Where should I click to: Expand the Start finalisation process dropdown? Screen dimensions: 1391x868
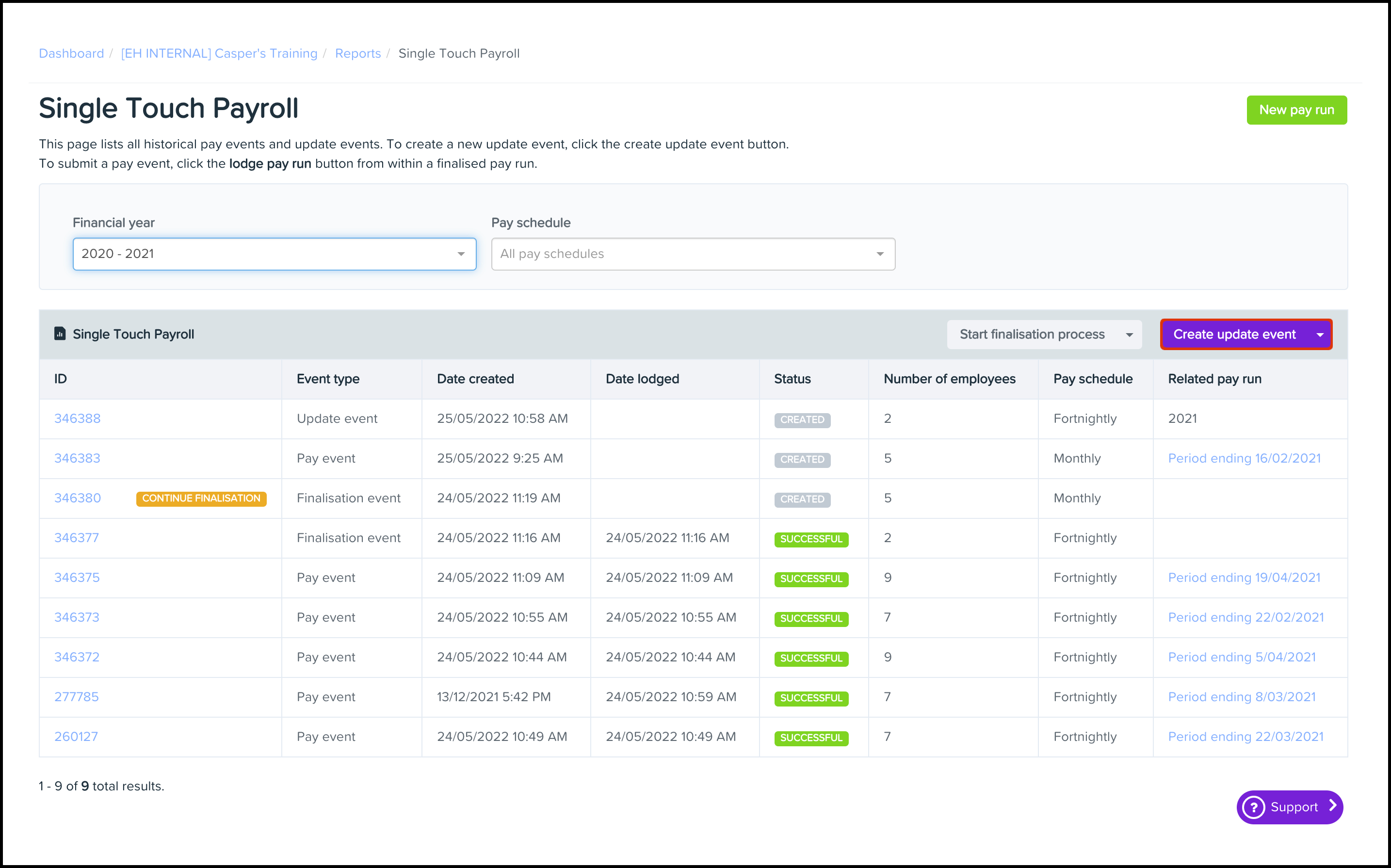(x=1044, y=335)
